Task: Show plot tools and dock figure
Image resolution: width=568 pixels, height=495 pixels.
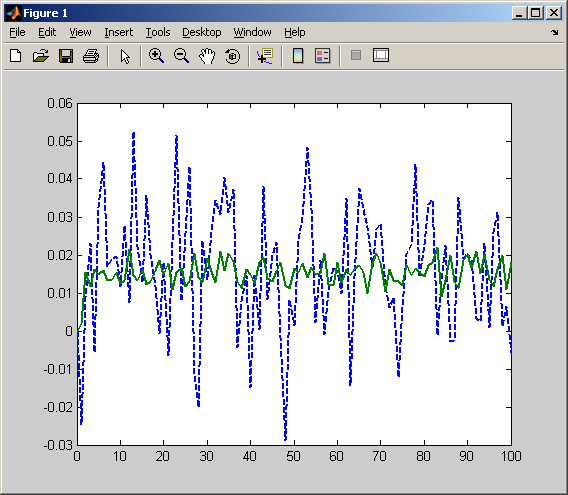Action: 381,55
